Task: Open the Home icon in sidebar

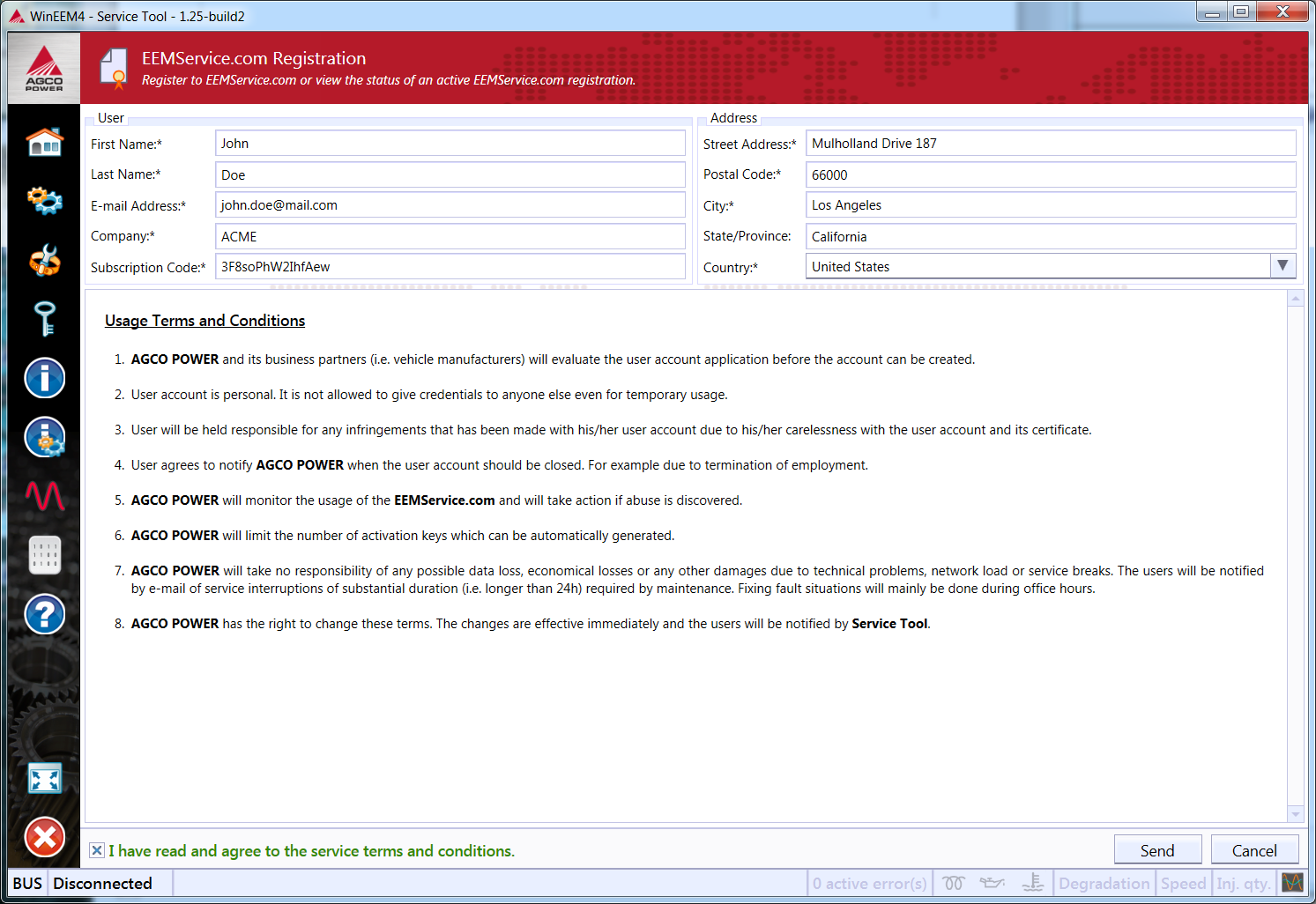Action: click(44, 142)
